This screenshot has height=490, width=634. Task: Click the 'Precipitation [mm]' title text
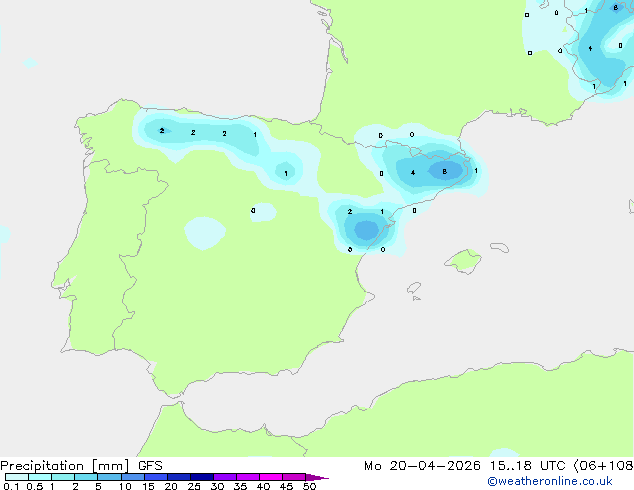(x=65, y=466)
